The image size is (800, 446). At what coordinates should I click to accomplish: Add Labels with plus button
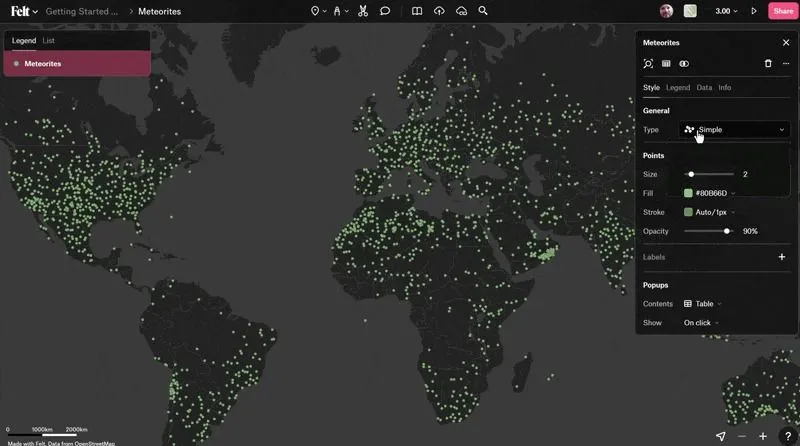coord(782,257)
